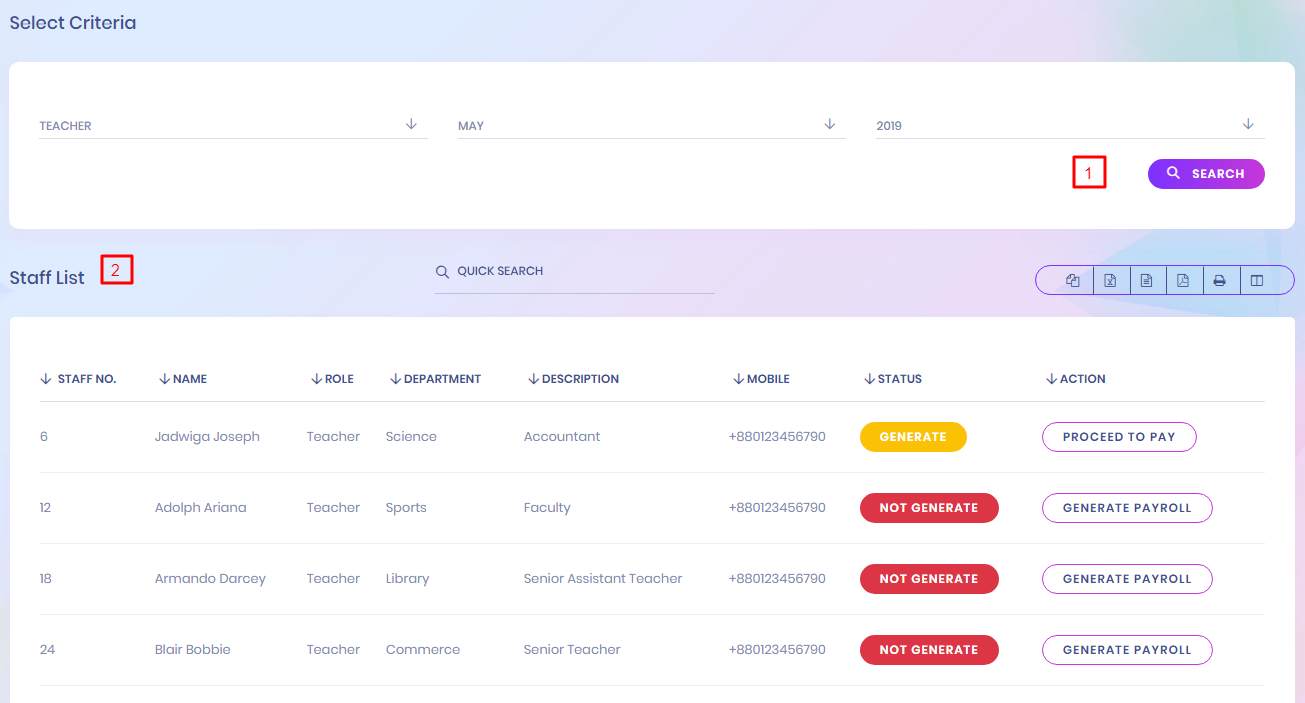Copy the staff list to clipboard
Image resolution: width=1305 pixels, height=703 pixels.
(1073, 281)
